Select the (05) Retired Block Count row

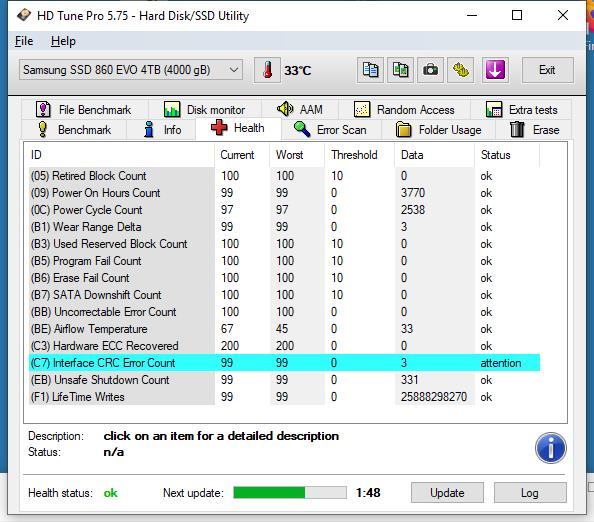coord(284,176)
